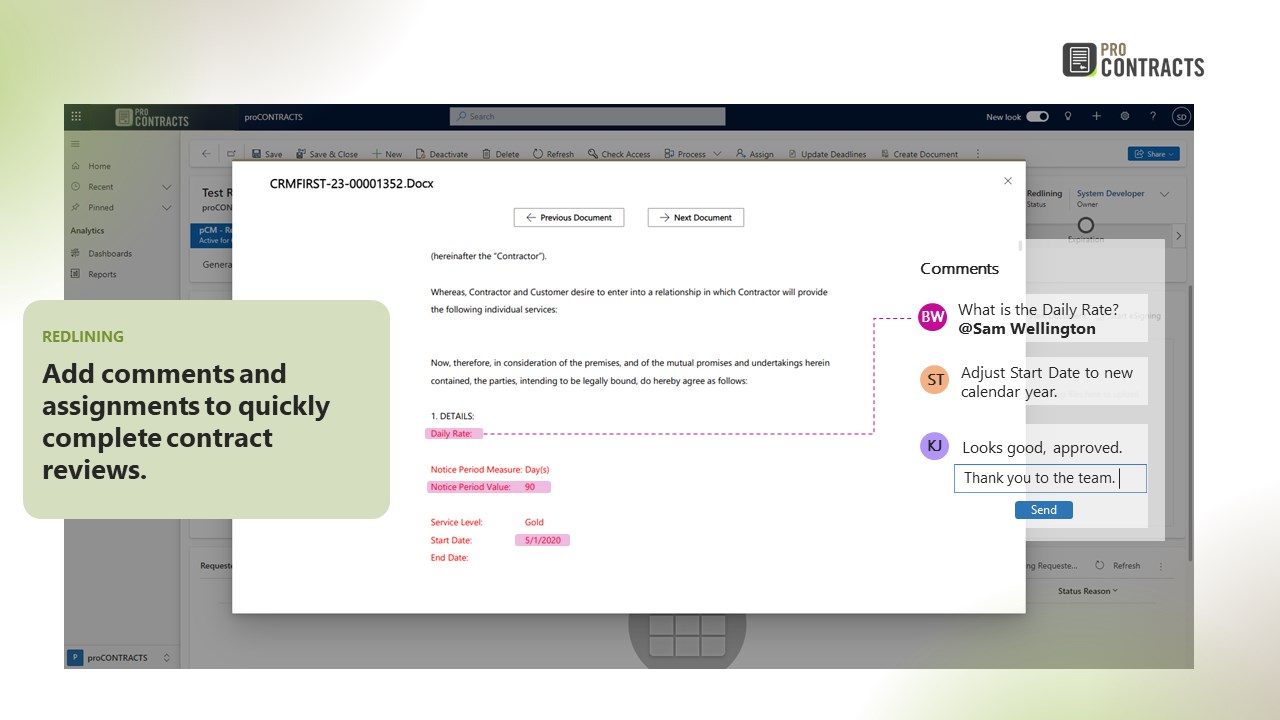Click the Service Level Gold text
1280x720 pixels.
[534, 522]
